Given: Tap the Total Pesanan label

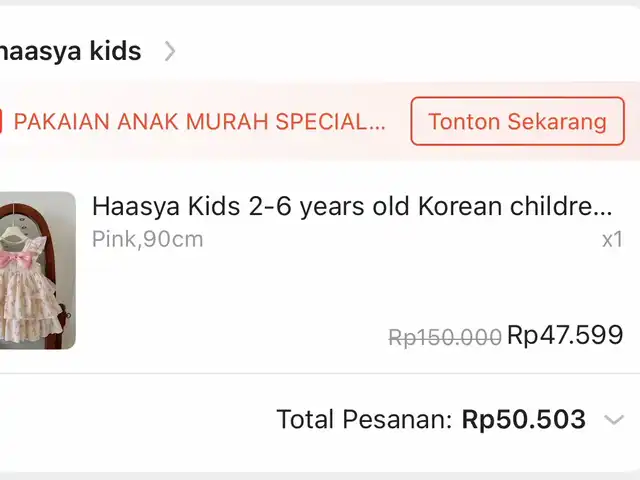Looking at the screenshot, I should (364, 419).
